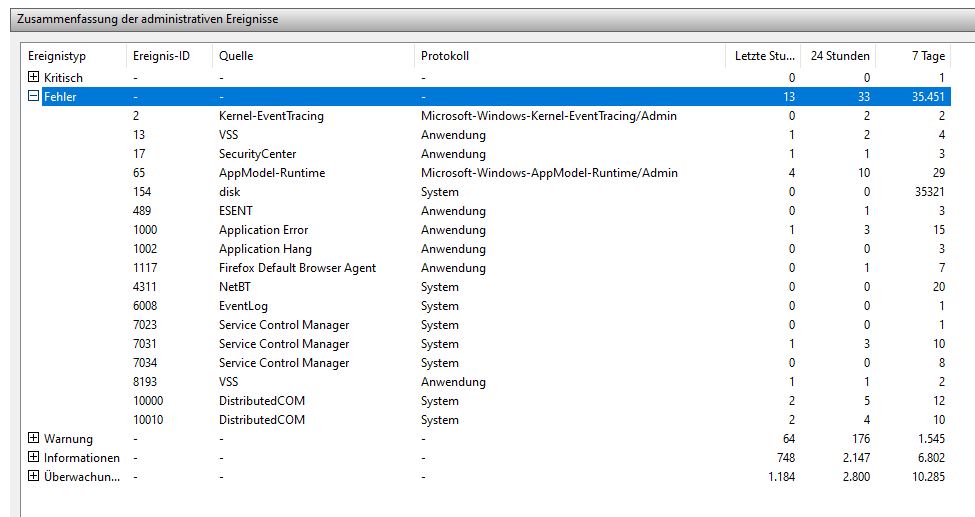This screenshot has height=517, width=975.
Task: Click the 35321 disk error count
Action: click(x=930, y=192)
